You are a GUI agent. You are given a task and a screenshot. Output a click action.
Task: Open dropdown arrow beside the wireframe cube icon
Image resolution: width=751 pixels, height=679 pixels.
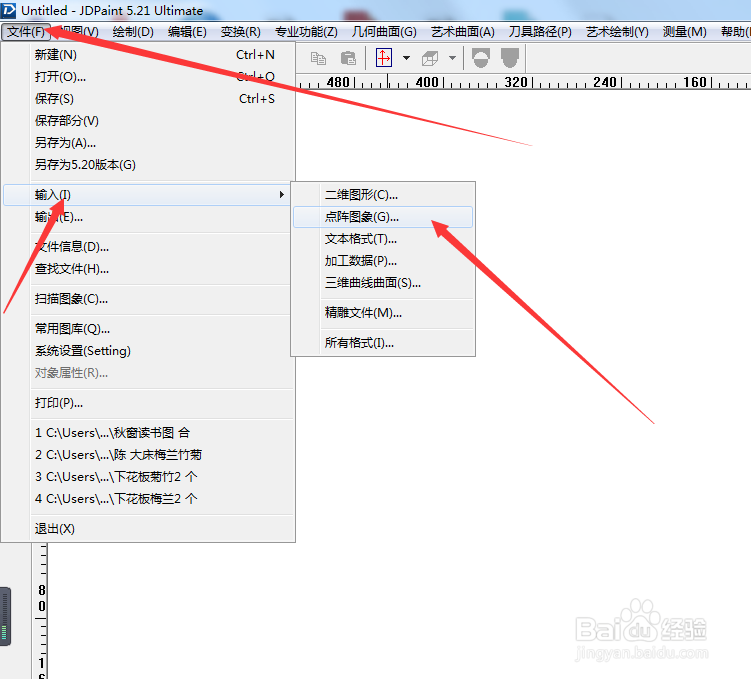coord(452,58)
